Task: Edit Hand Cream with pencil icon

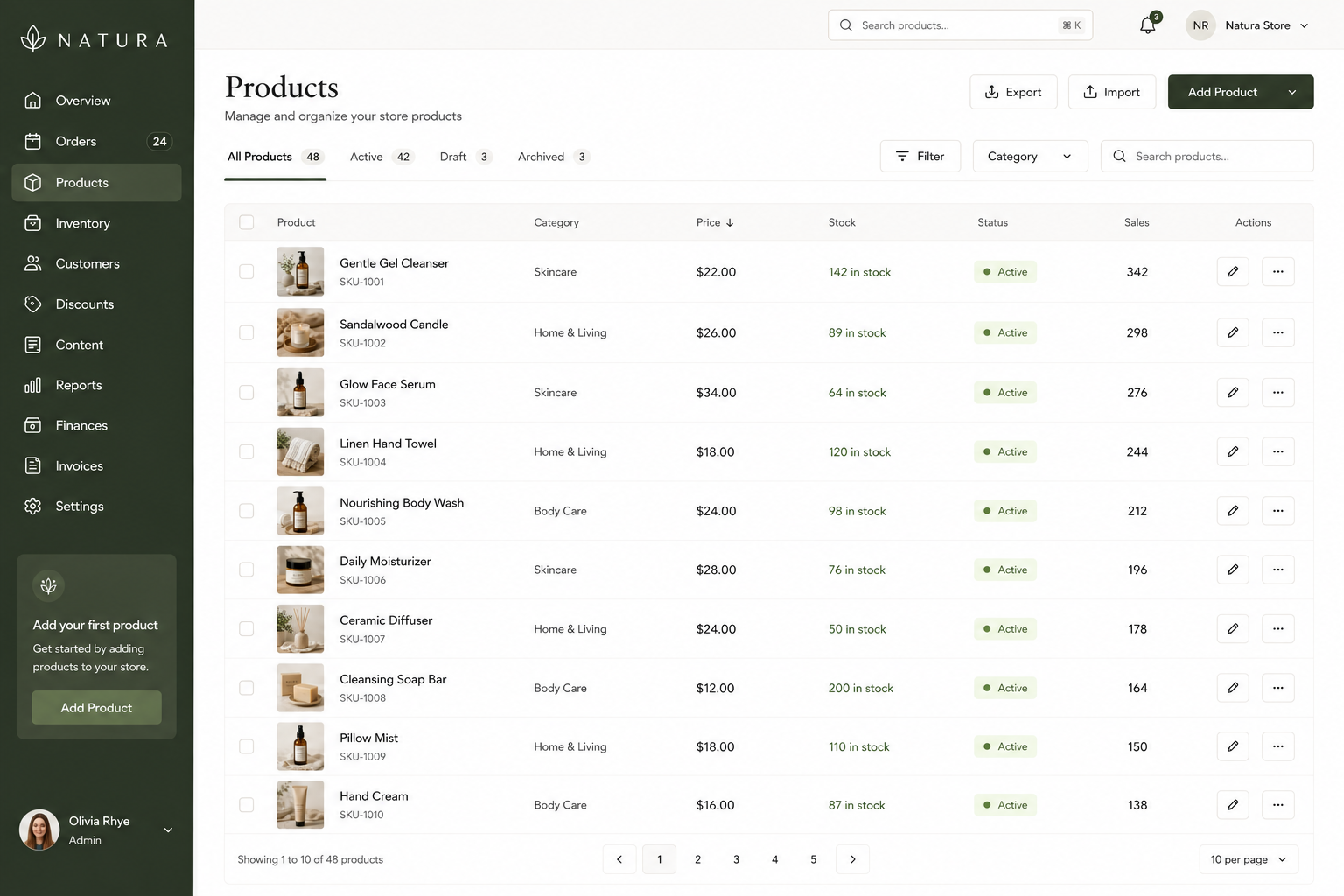Action: tap(1233, 805)
